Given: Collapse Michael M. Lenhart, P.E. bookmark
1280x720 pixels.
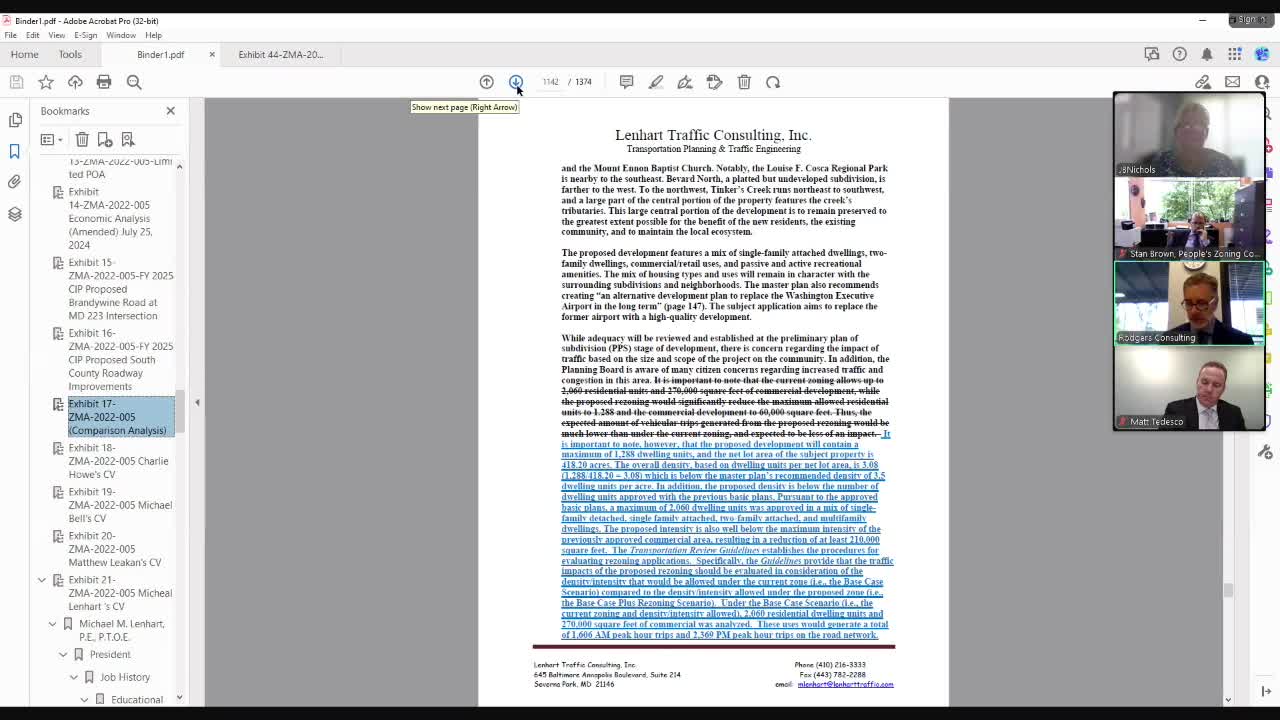Looking at the screenshot, I should click(x=53, y=624).
